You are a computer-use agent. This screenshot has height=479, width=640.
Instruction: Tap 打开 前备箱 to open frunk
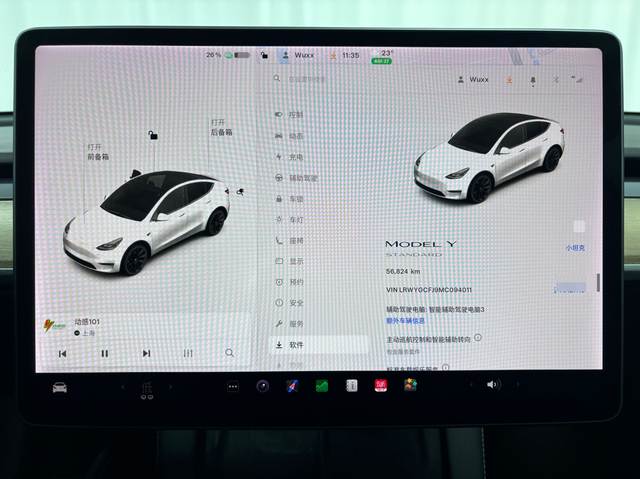(x=98, y=152)
